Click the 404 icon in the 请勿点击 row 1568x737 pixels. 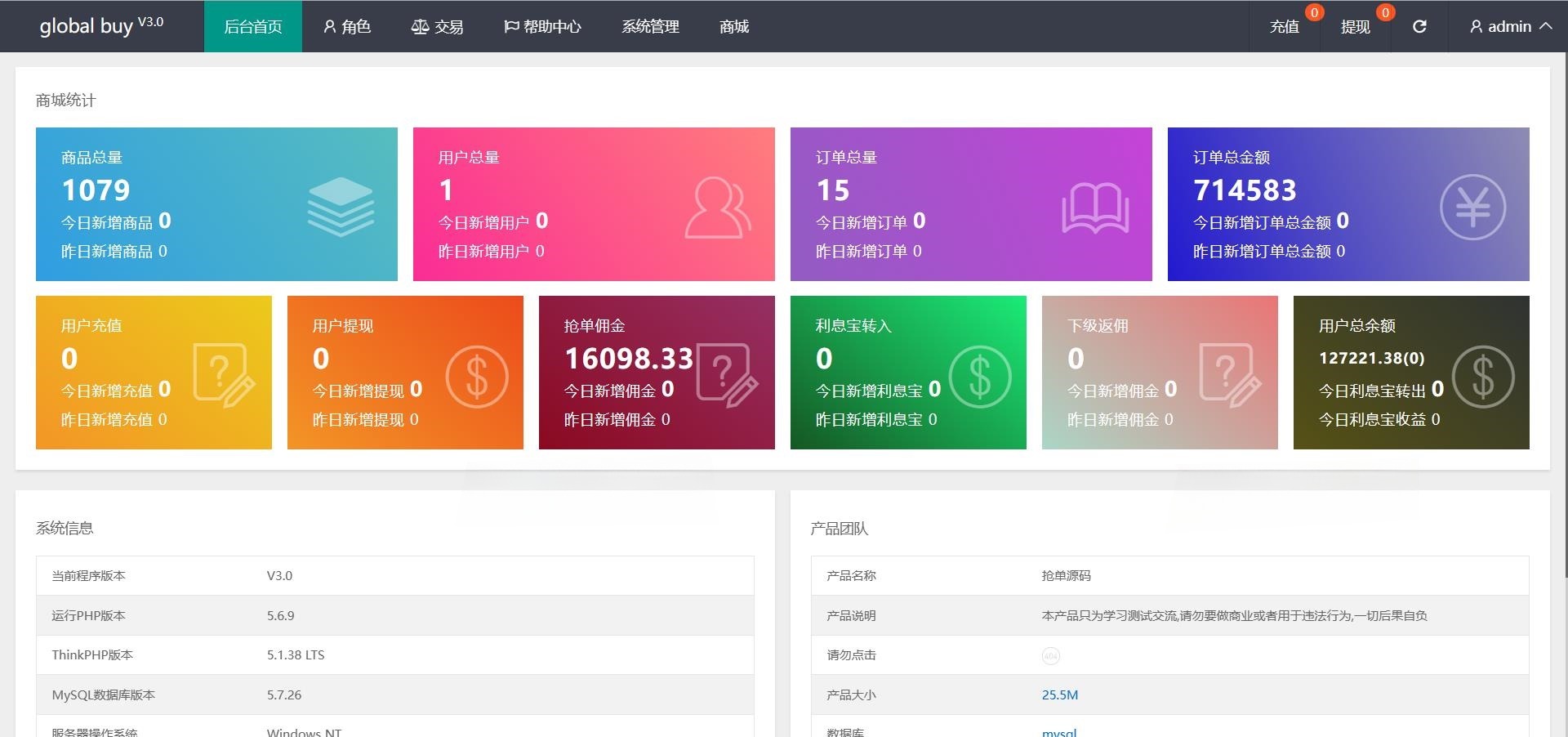coord(1049,656)
